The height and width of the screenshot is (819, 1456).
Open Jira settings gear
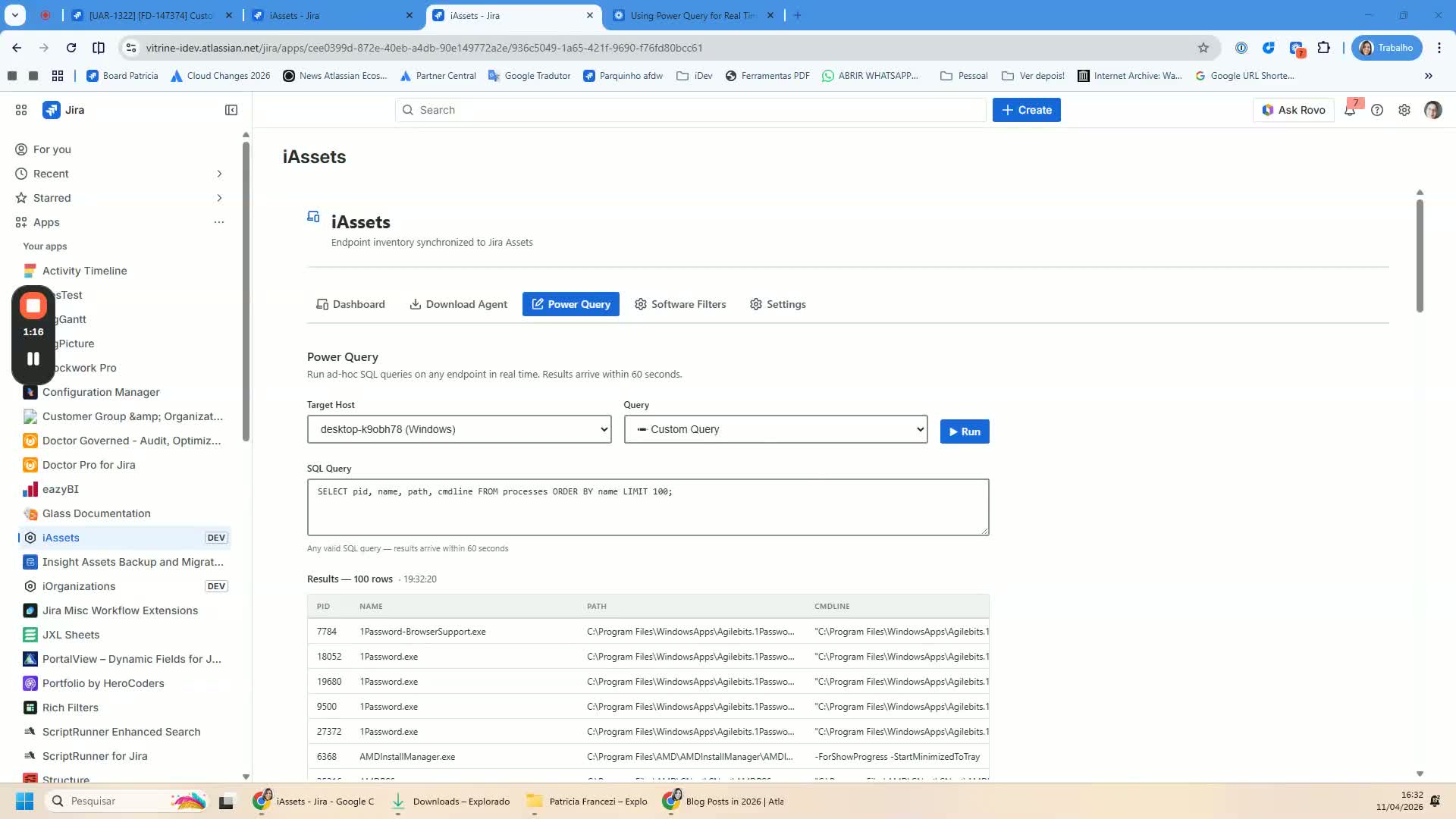coord(1404,110)
